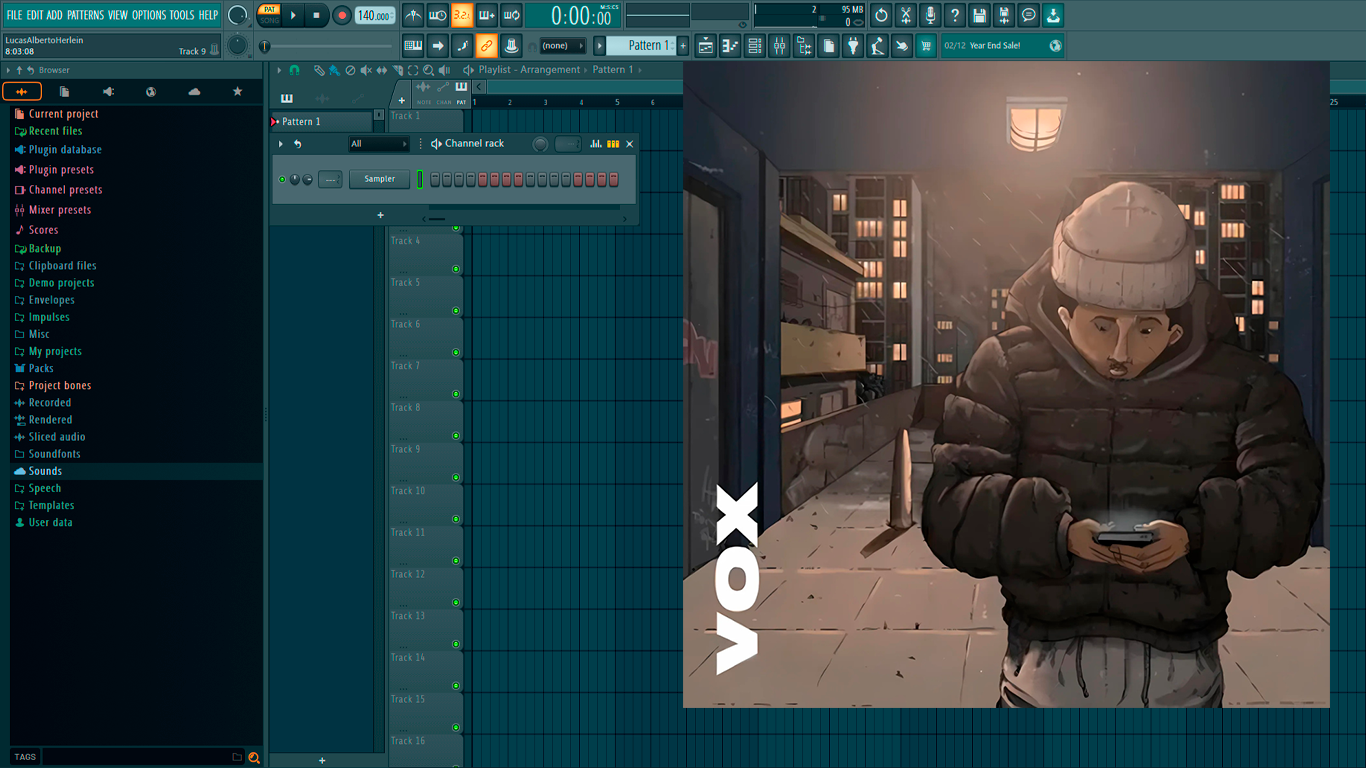The image size is (1366, 768).
Task: Add a channel with the plus button
Action: tap(380, 215)
